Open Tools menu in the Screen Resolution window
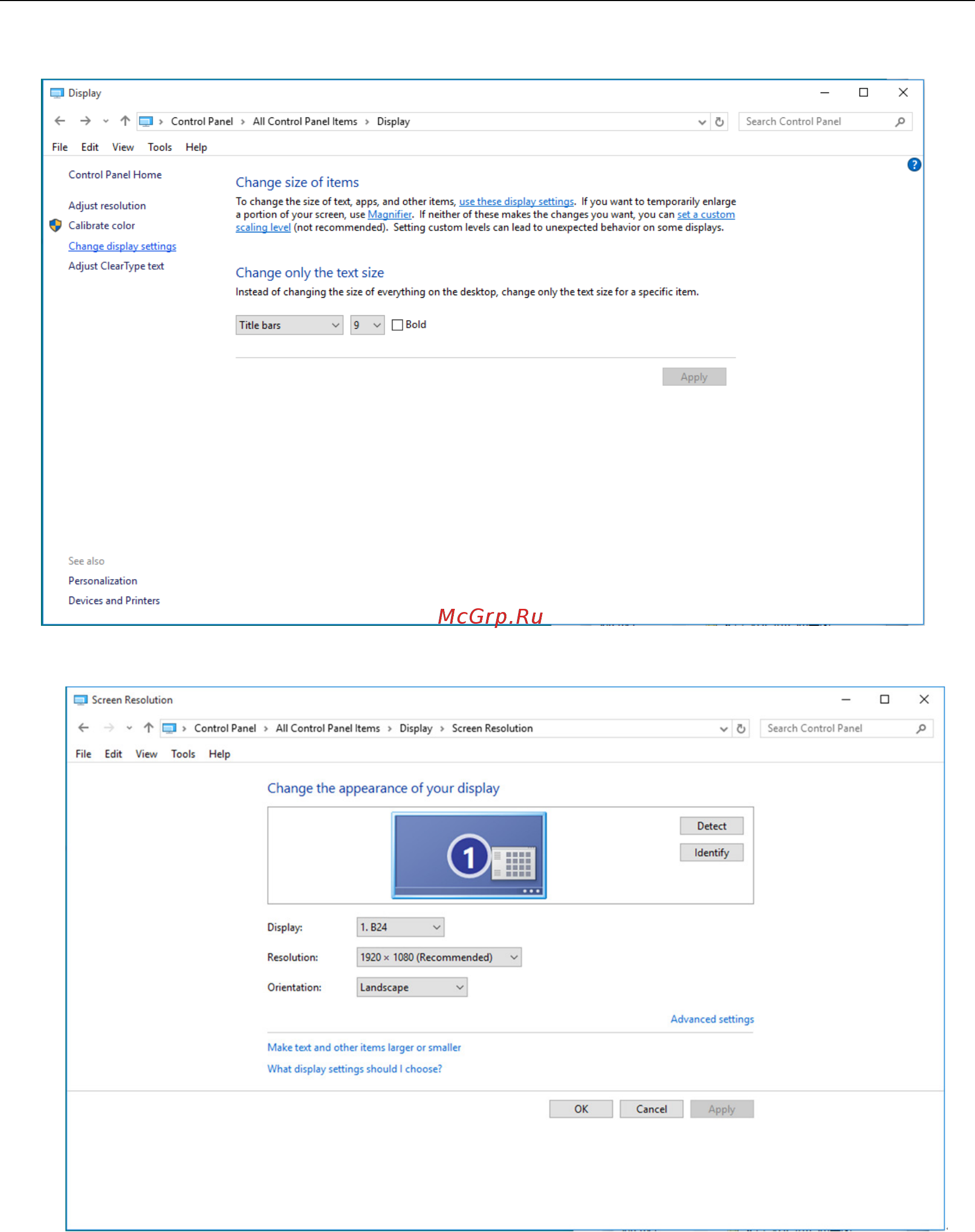This screenshot has height=1232, width=975. coord(183,754)
